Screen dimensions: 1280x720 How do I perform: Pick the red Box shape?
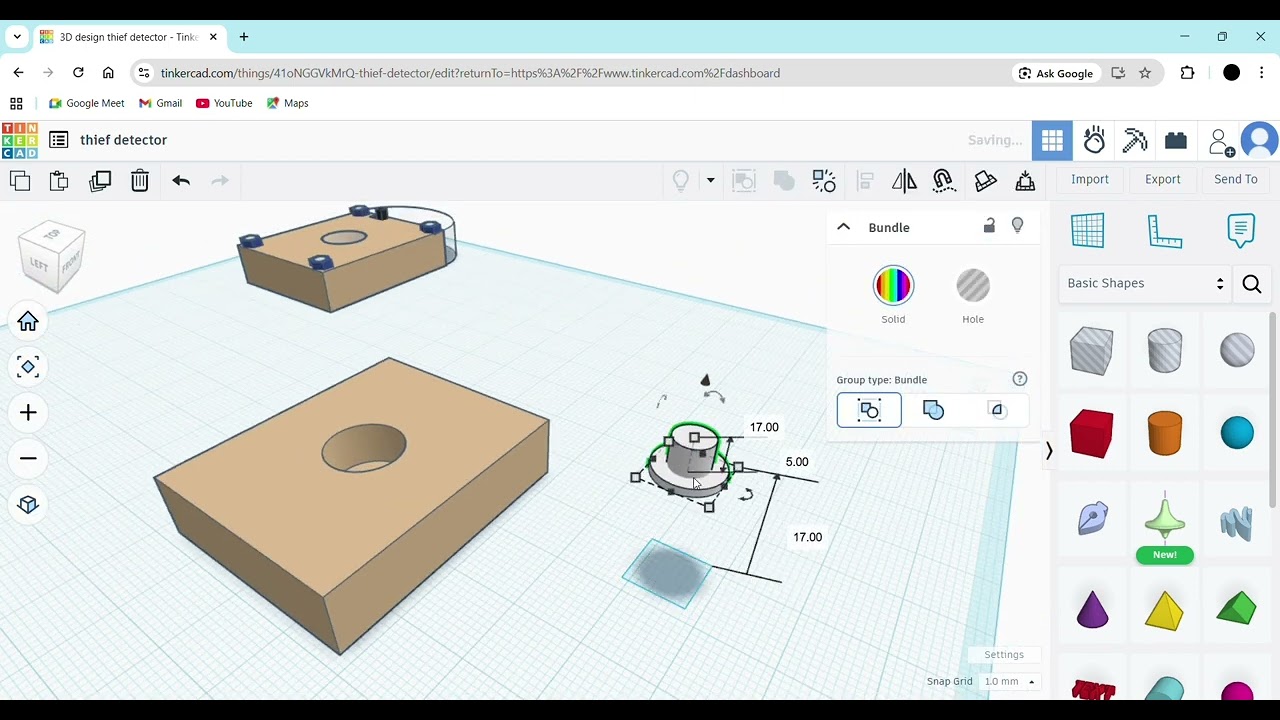point(1091,433)
